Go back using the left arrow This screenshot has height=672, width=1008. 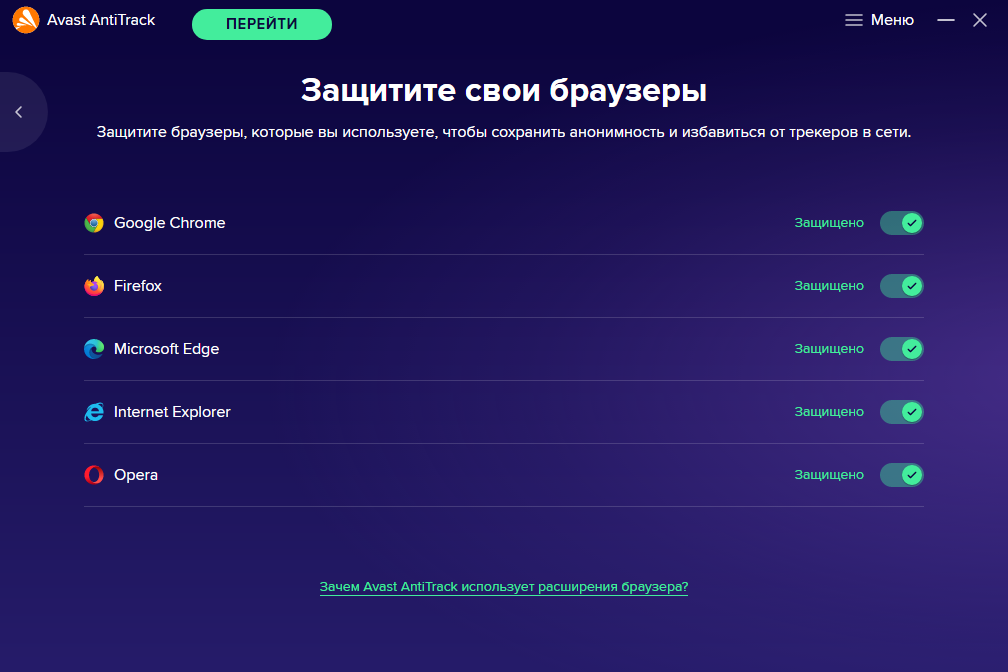(19, 112)
